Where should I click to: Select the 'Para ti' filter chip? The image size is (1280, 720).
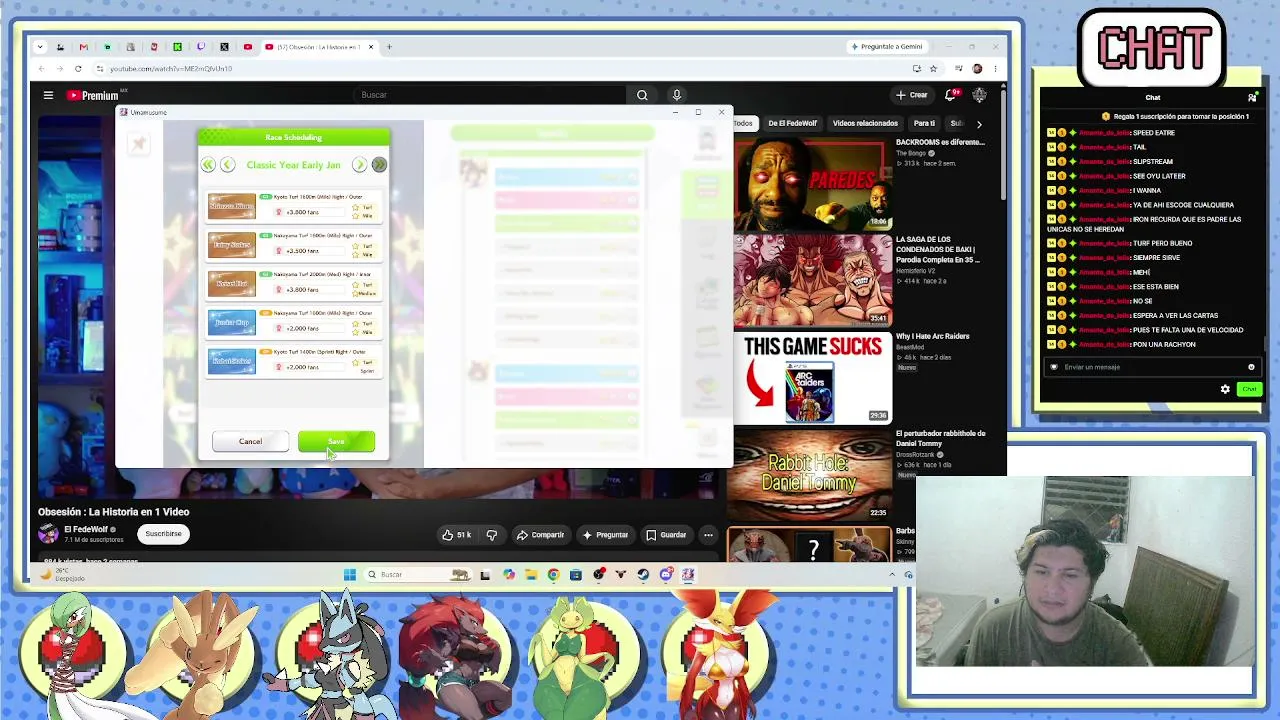point(924,123)
